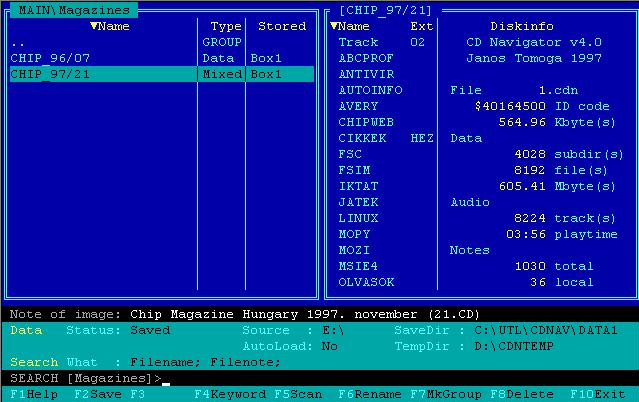The height and width of the screenshot is (402, 639).
Task: Select the MSIE4 directory
Action: click(358, 266)
